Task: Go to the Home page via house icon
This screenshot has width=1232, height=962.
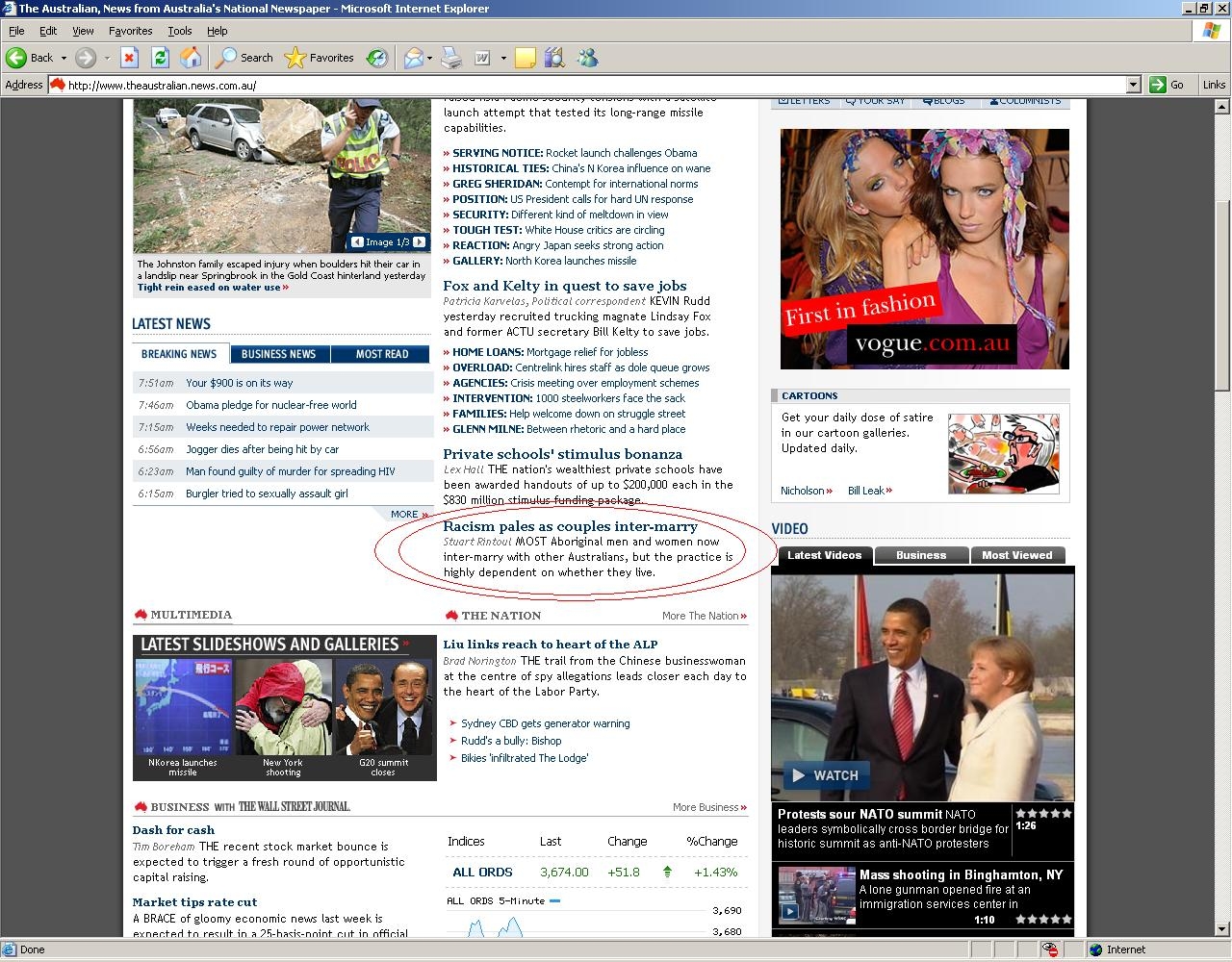Action: 191,58
